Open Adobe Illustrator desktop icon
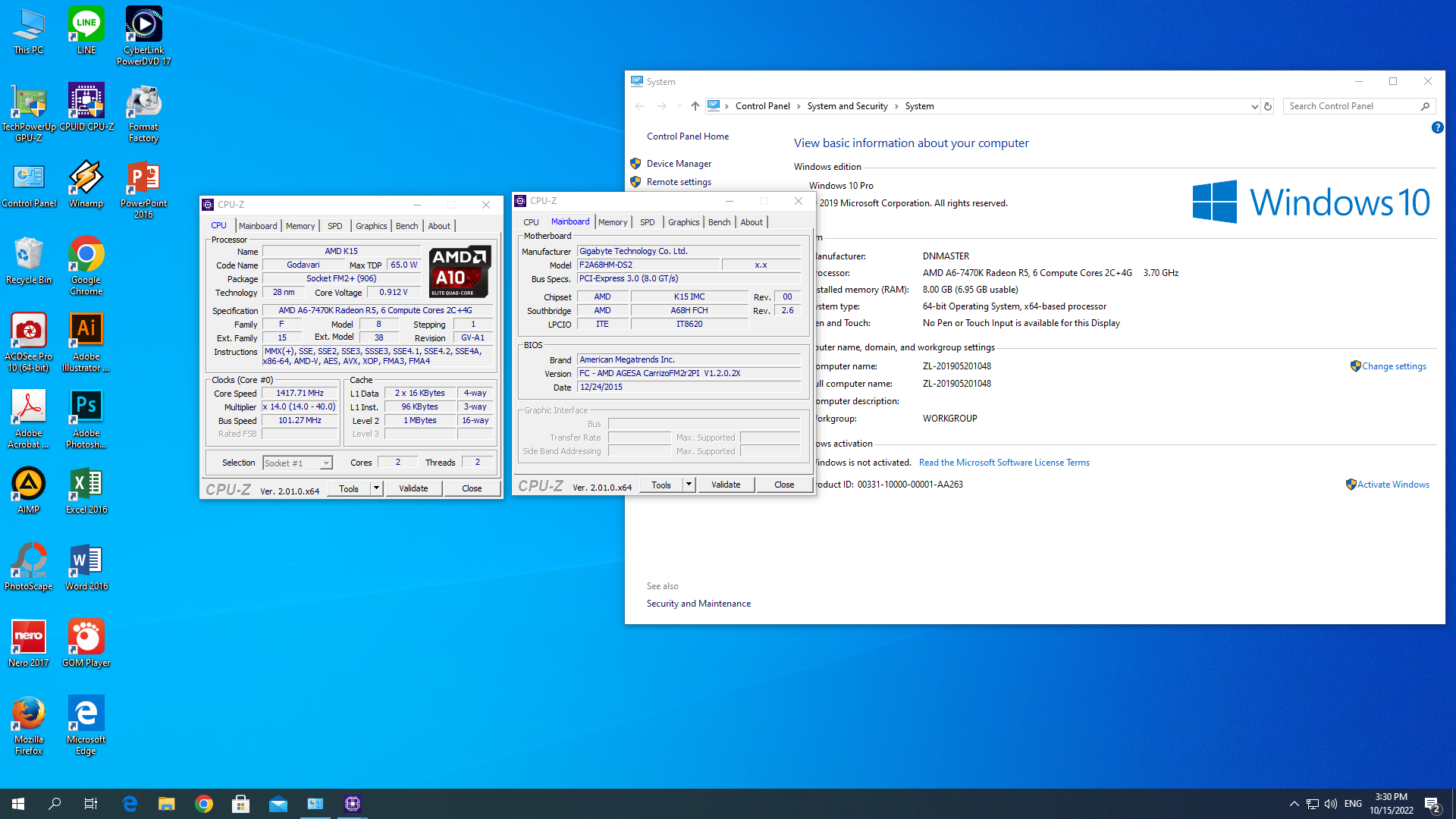1456x819 pixels. [86, 342]
